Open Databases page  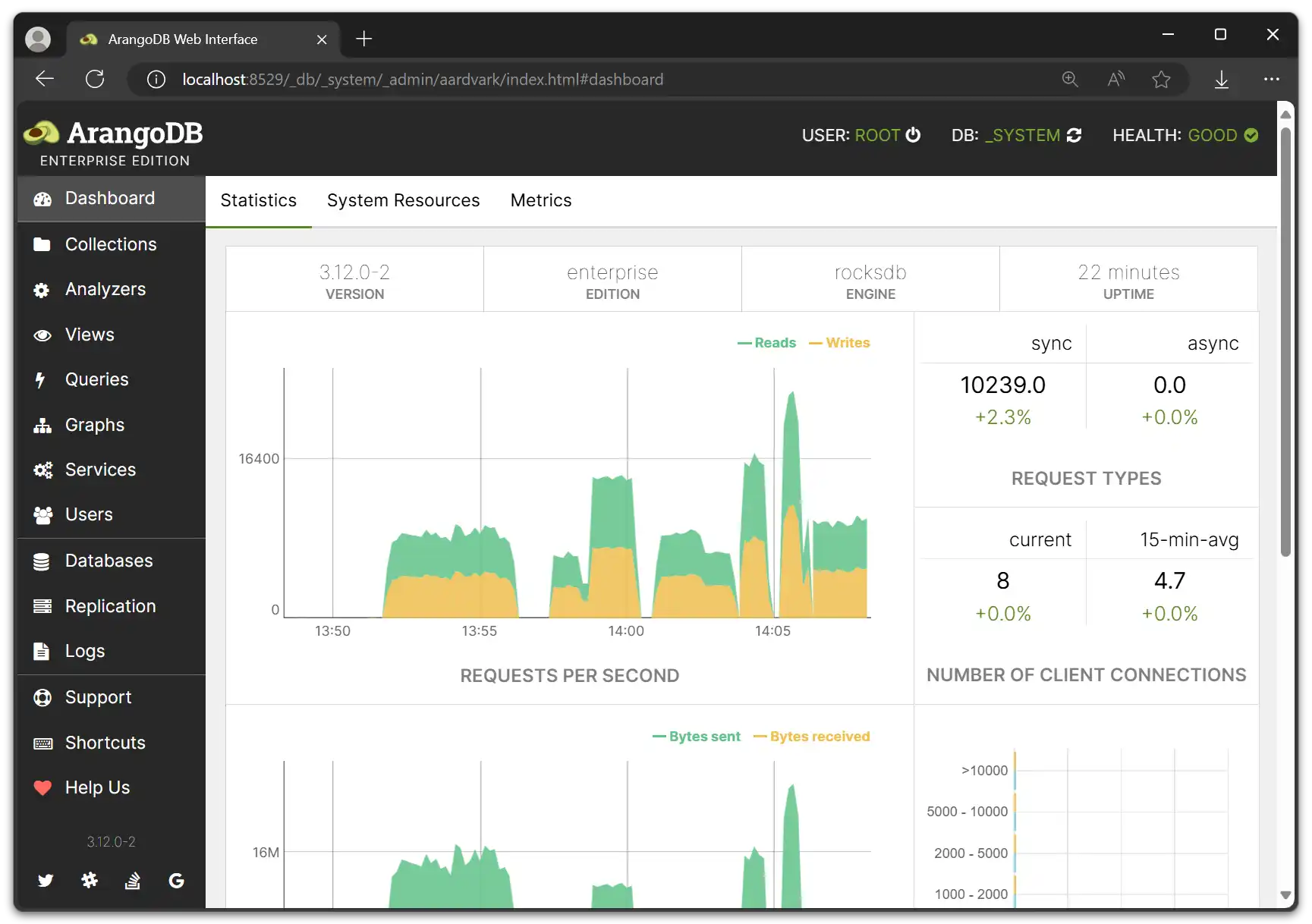click(111, 561)
